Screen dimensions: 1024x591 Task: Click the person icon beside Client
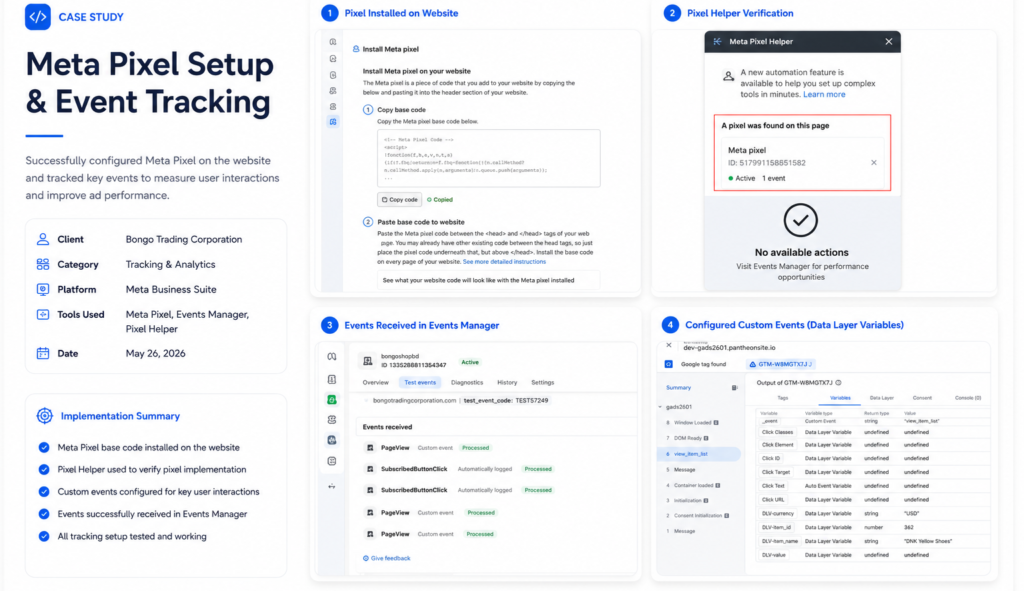coord(42,239)
